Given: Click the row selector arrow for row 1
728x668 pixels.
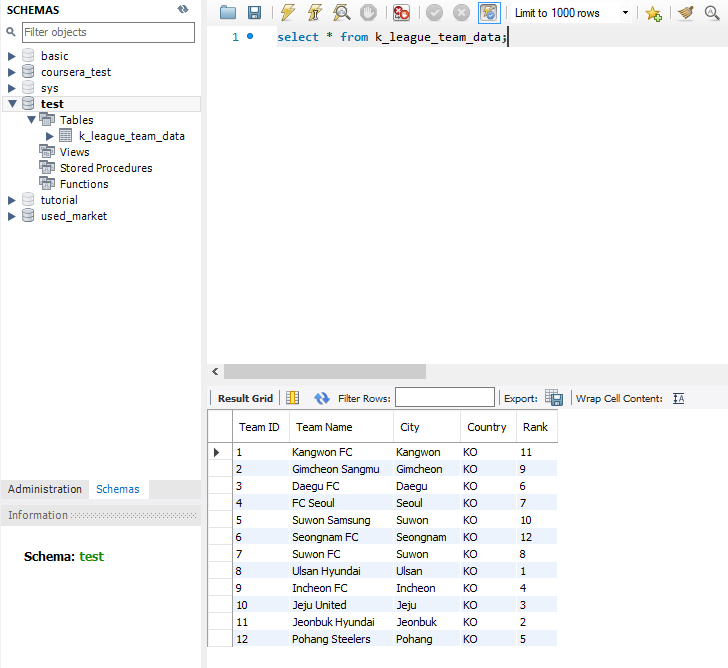Looking at the screenshot, I should (x=216, y=452).
